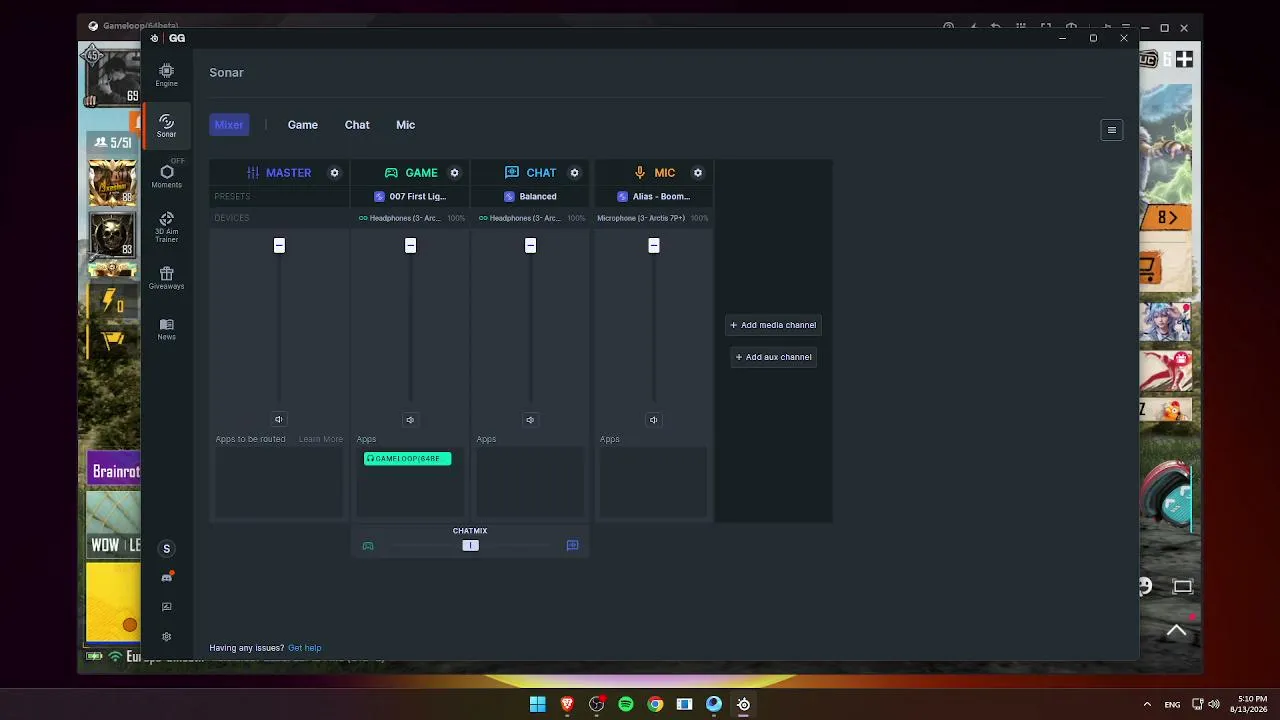Open the Giveaways section
The width and height of the screenshot is (1280, 720).
point(166,278)
